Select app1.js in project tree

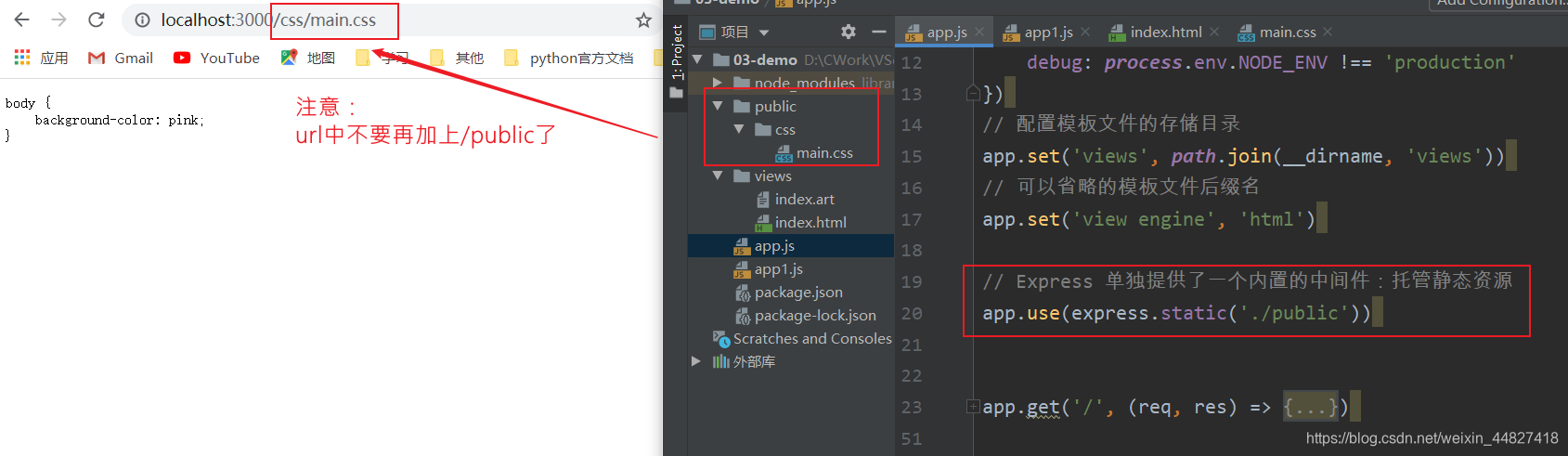(x=768, y=268)
